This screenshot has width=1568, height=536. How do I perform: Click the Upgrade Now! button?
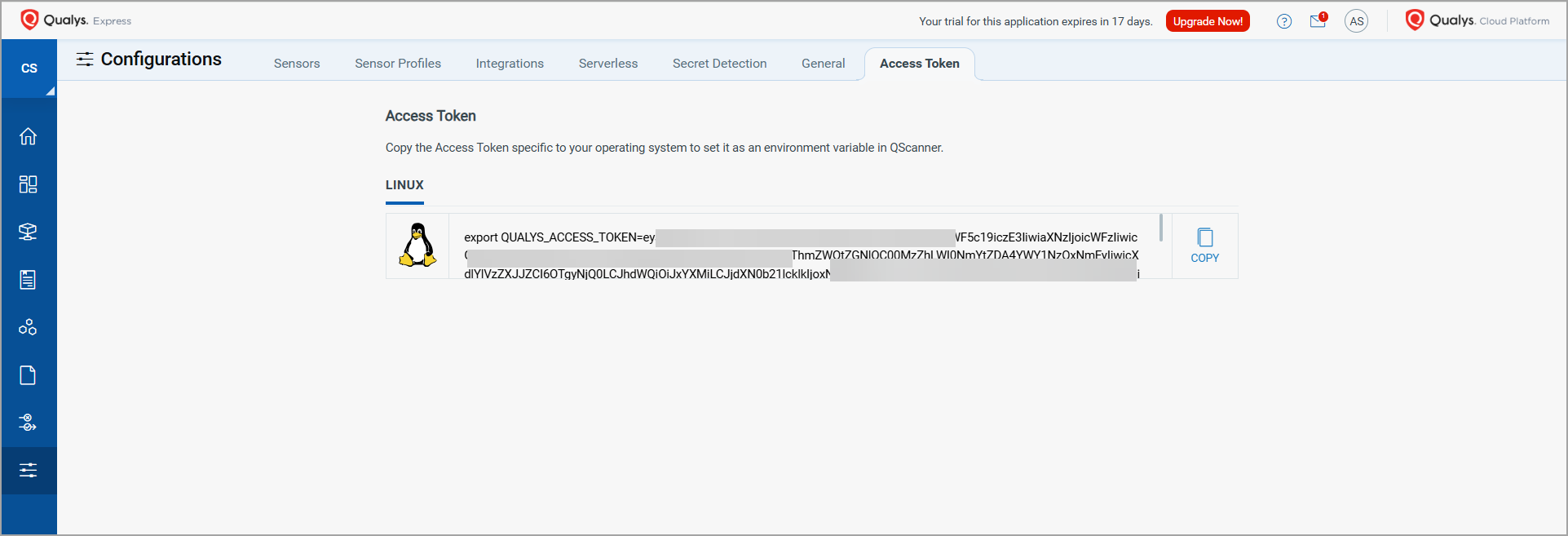pyautogui.click(x=1208, y=21)
